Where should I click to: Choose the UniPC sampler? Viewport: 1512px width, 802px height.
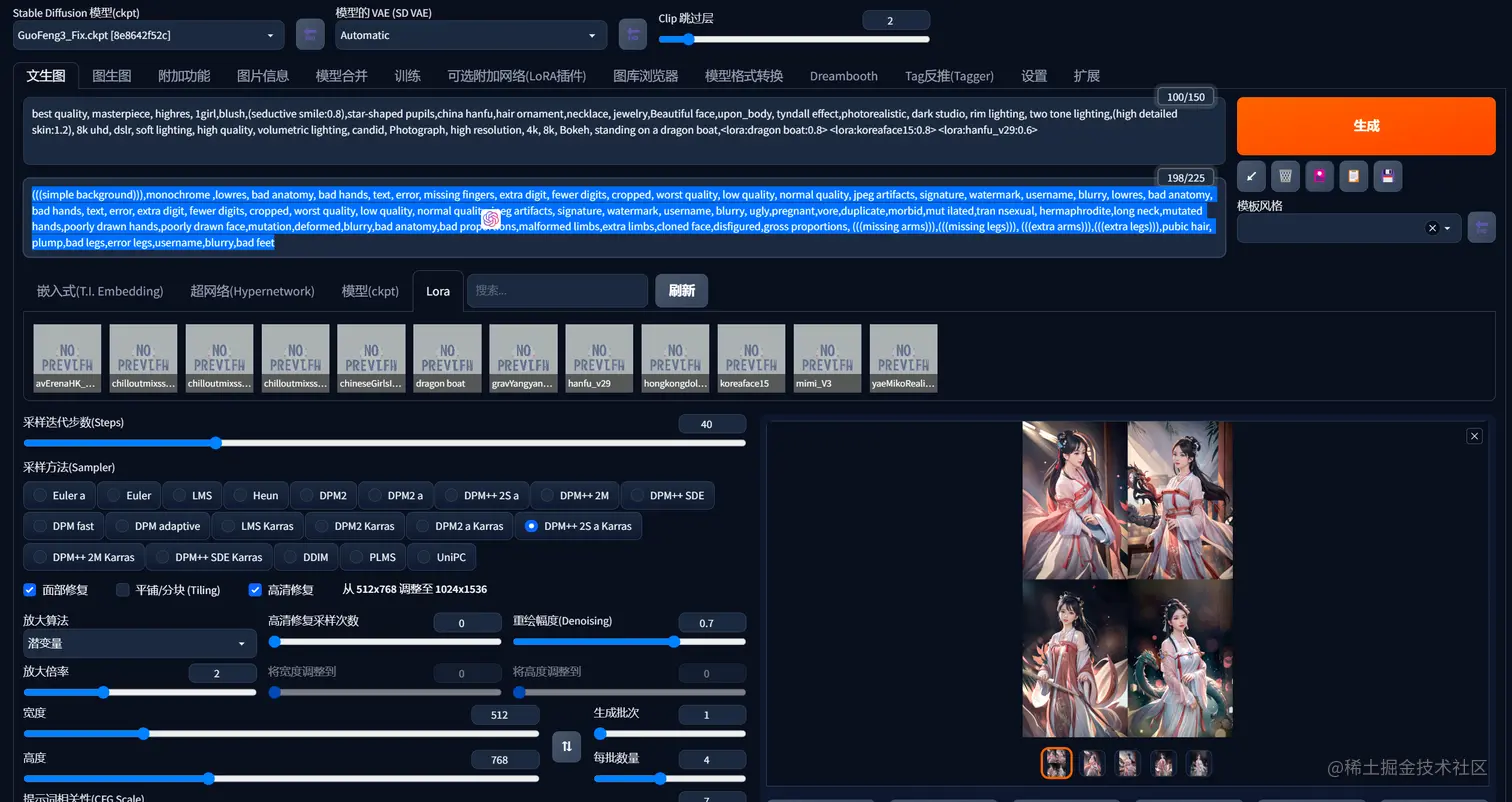pos(441,557)
